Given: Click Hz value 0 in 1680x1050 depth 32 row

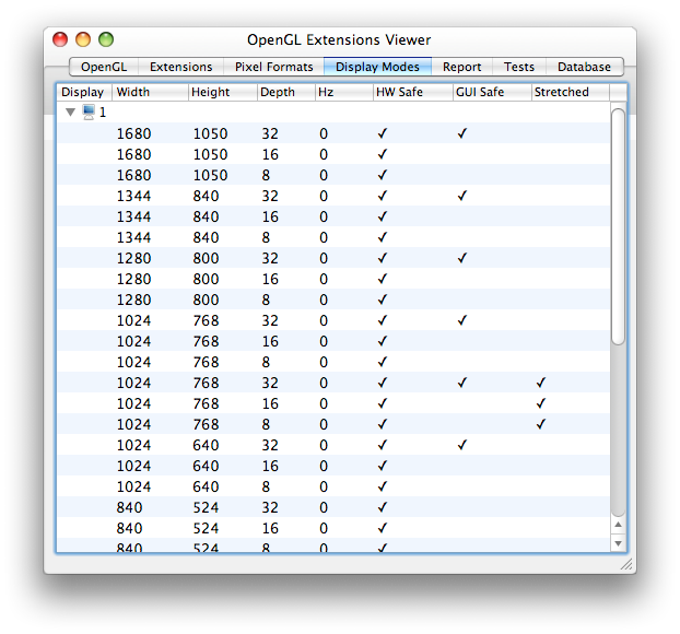Looking at the screenshot, I should [324, 134].
